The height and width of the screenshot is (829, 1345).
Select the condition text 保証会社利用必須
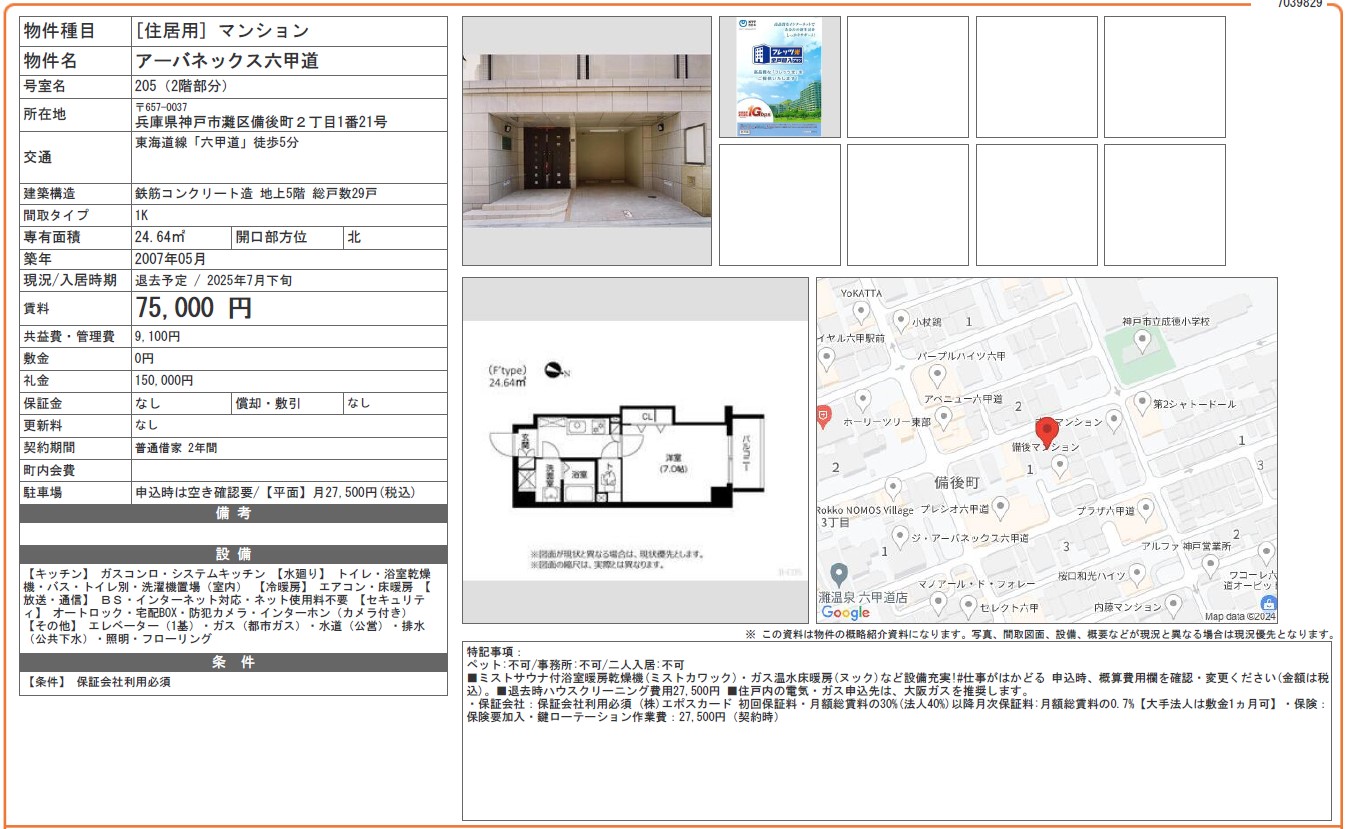coord(123,682)
